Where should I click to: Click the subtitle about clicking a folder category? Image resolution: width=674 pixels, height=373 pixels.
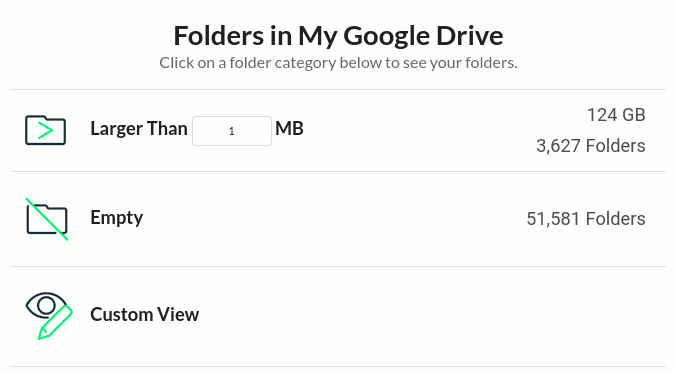[x=338, y=63]
